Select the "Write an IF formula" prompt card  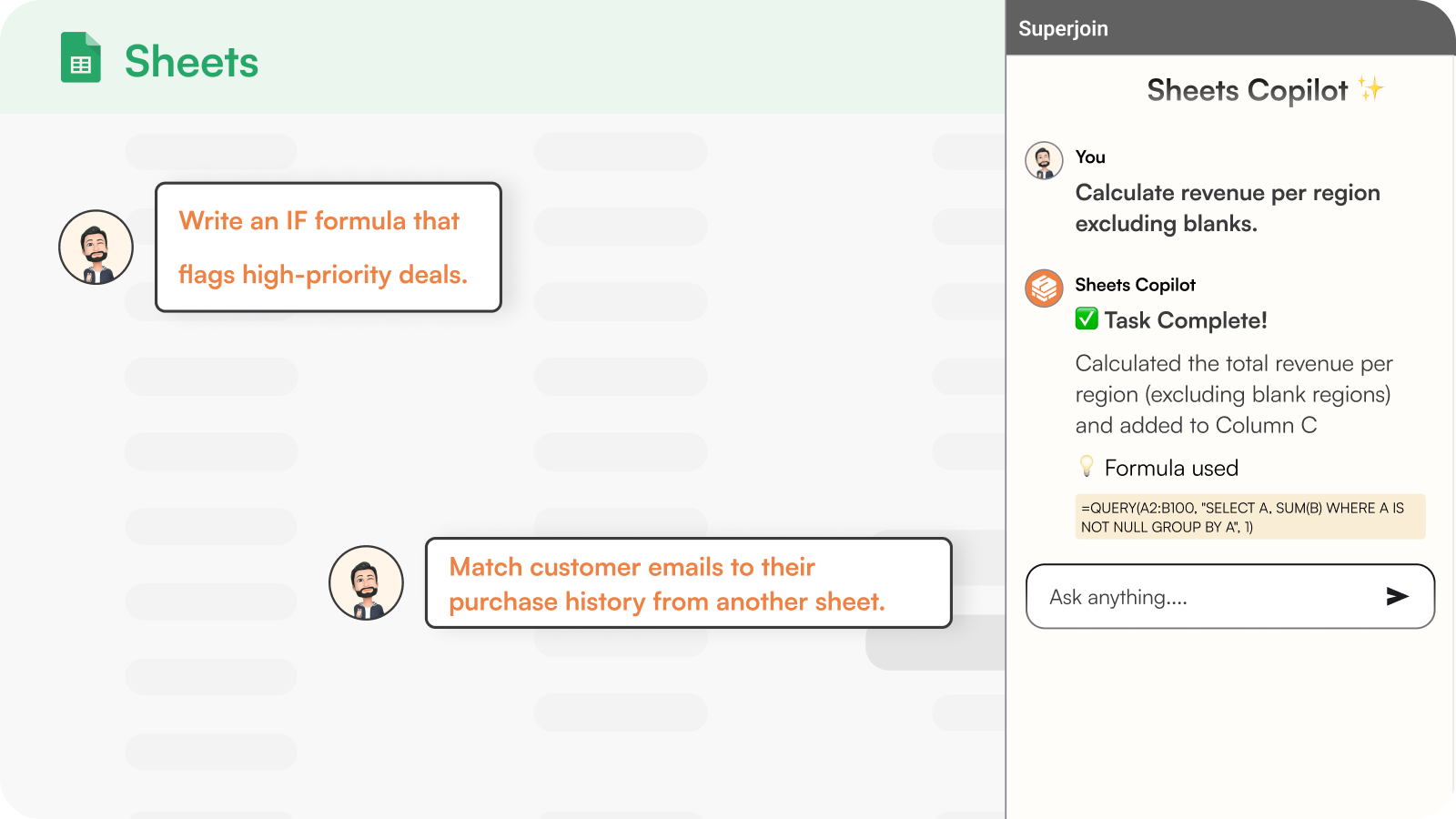(x=328, y=248)
